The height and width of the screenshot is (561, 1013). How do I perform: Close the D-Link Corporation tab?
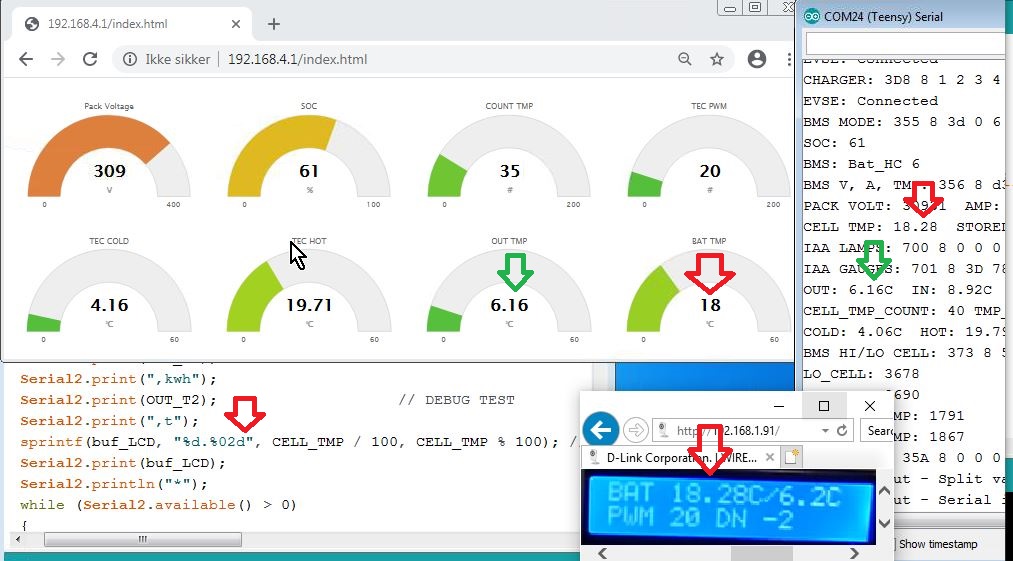[769, 458]
